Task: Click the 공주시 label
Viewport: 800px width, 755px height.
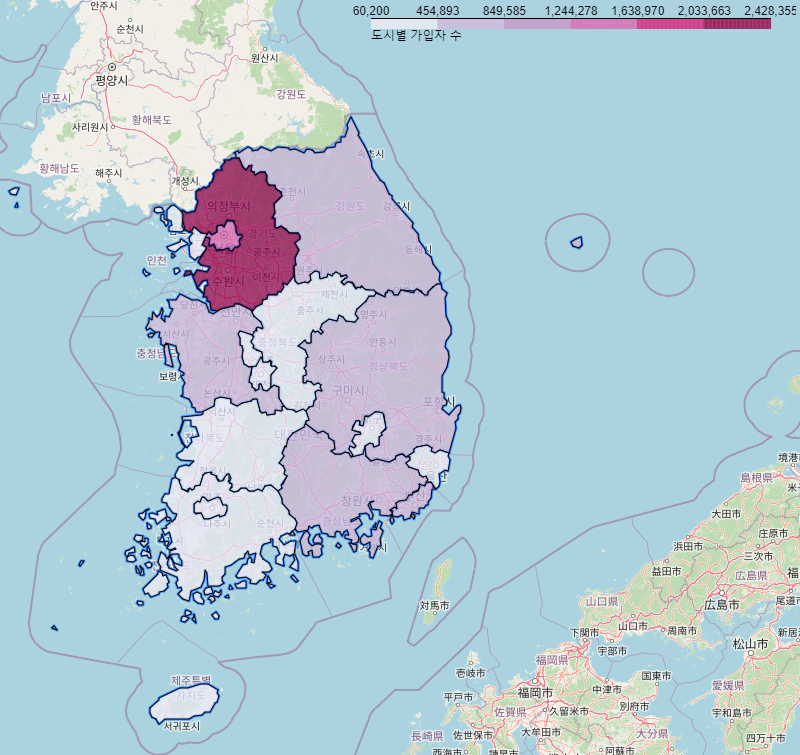Action: (216, 361)
